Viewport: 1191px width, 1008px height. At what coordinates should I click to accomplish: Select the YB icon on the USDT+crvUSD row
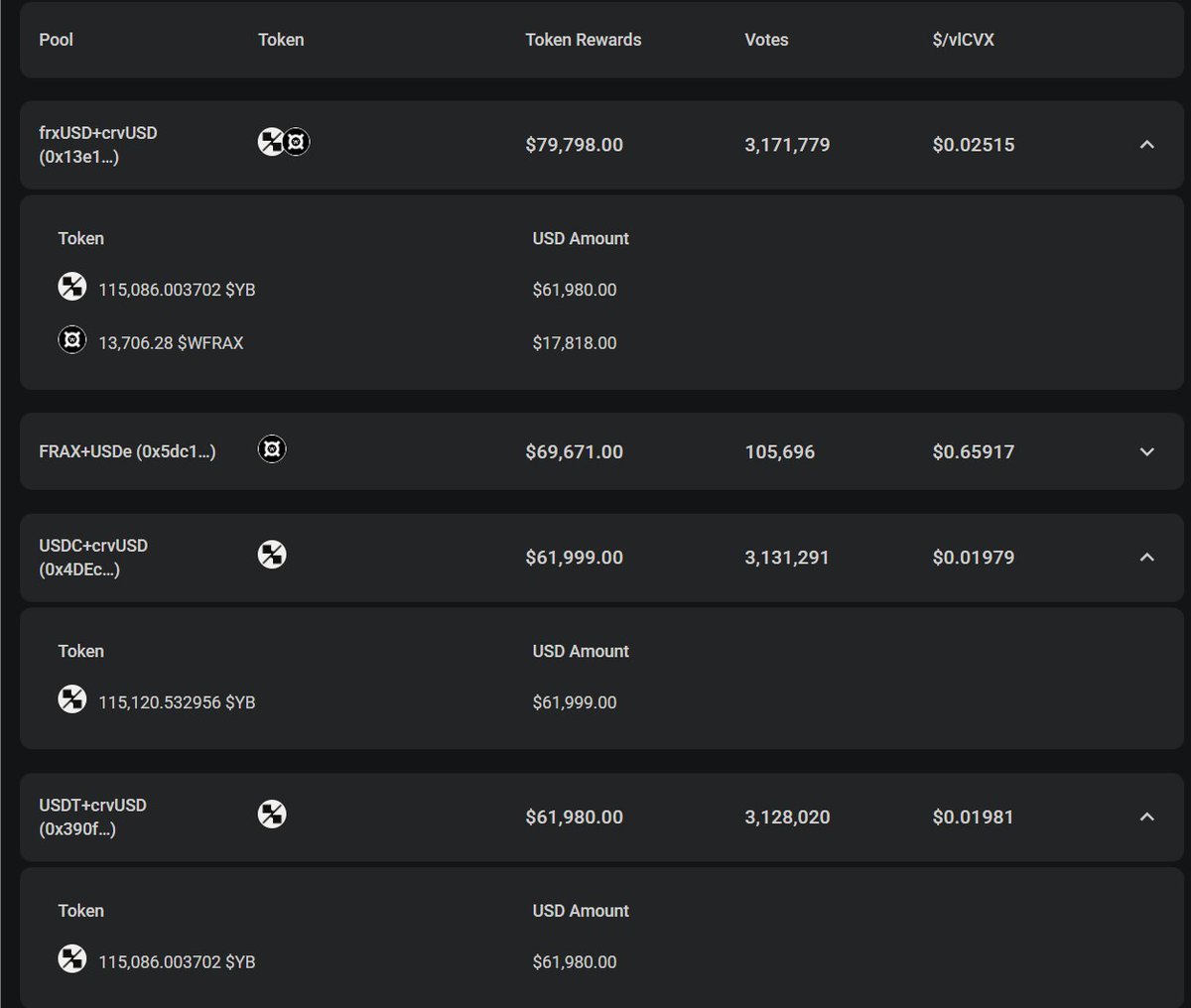272,815
